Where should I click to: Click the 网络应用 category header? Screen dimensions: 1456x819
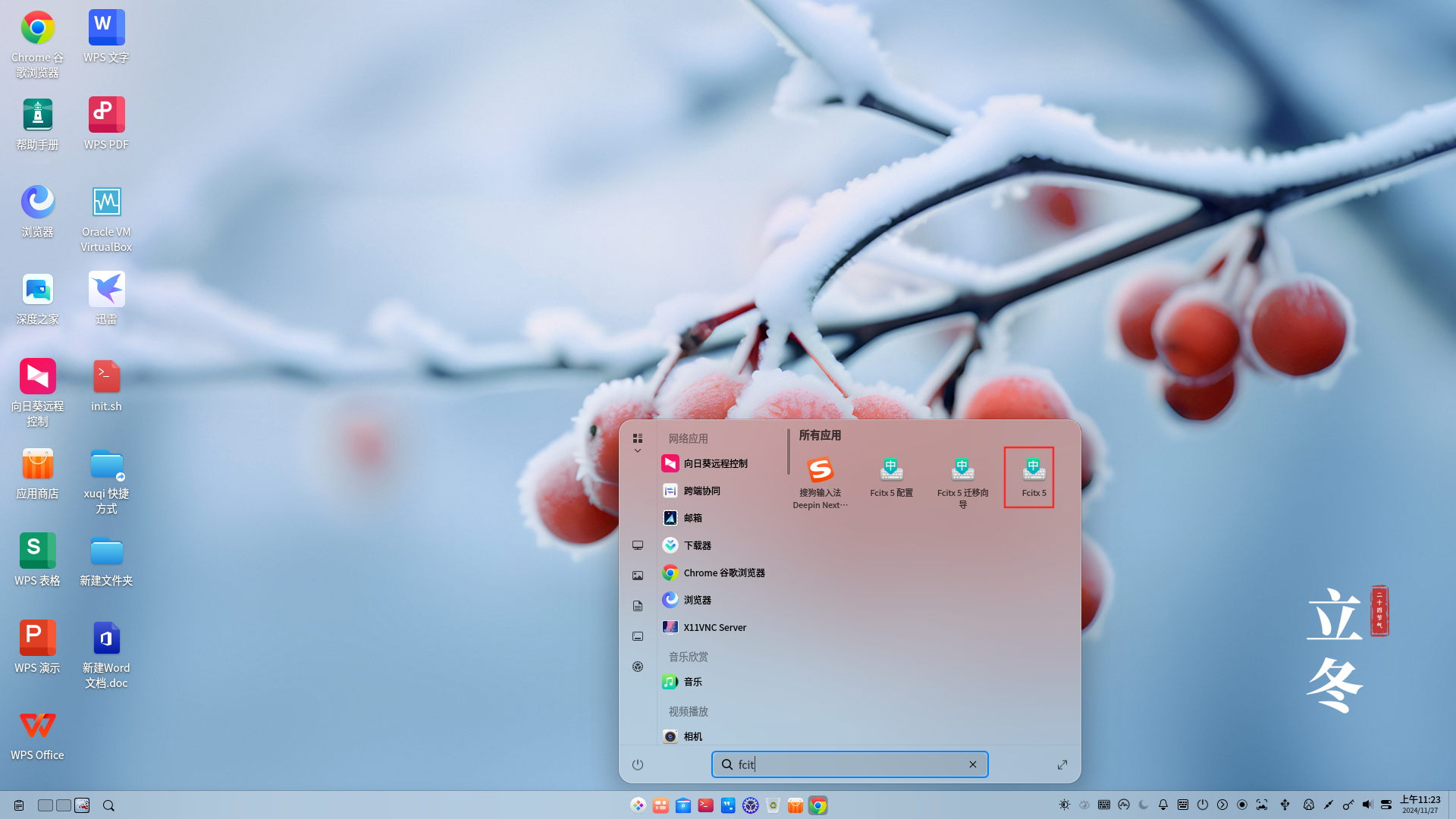688,438
